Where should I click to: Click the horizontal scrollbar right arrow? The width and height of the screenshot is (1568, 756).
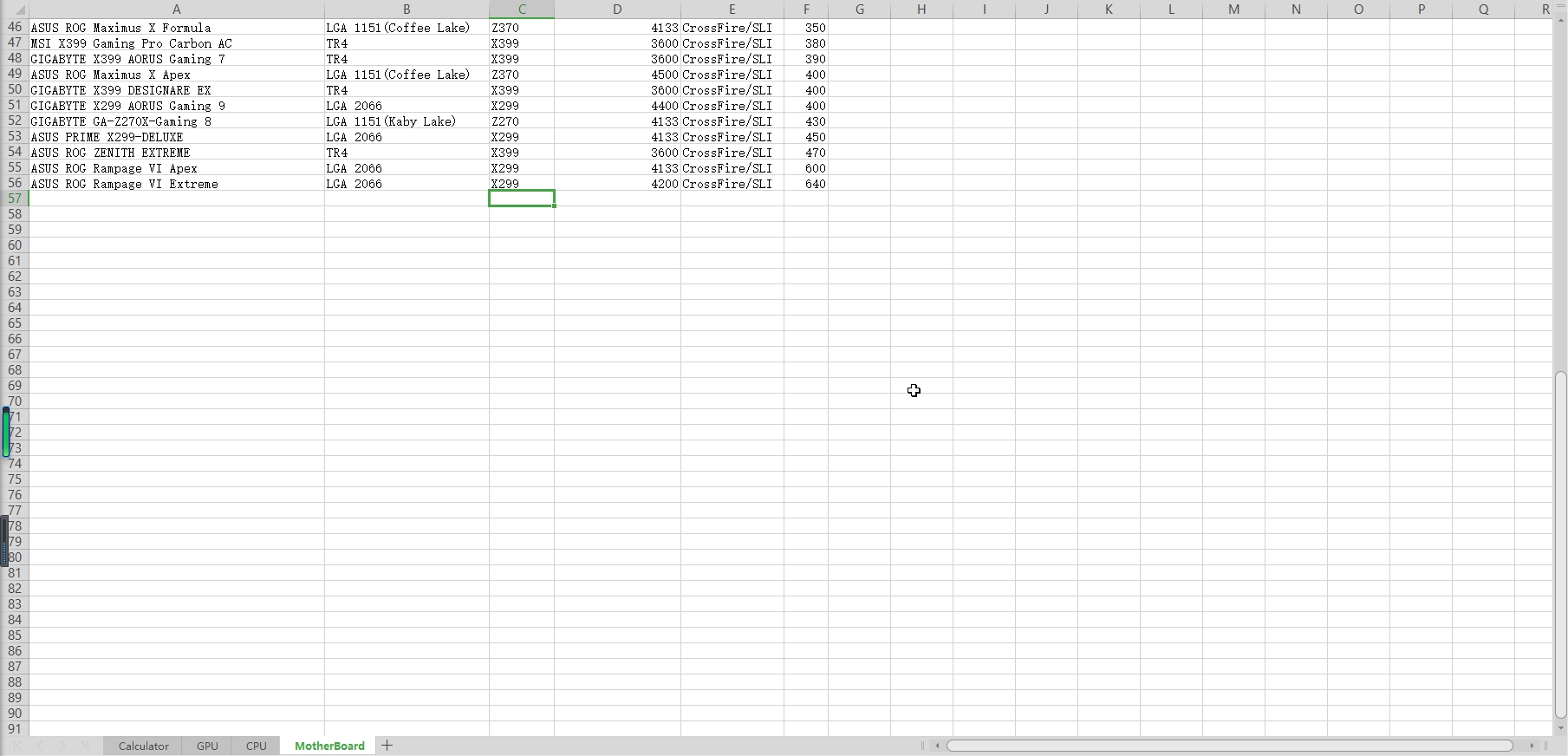click(x=1532, y=746)
